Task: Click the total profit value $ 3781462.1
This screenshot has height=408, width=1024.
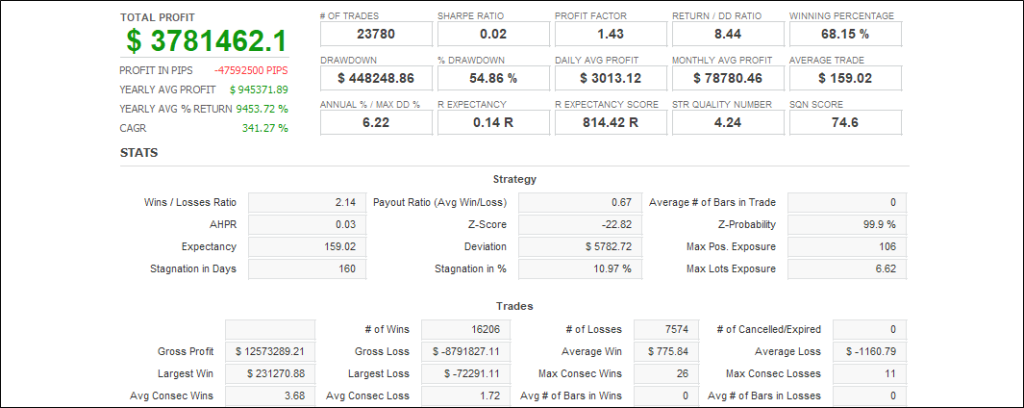Action: coord(206,41)
